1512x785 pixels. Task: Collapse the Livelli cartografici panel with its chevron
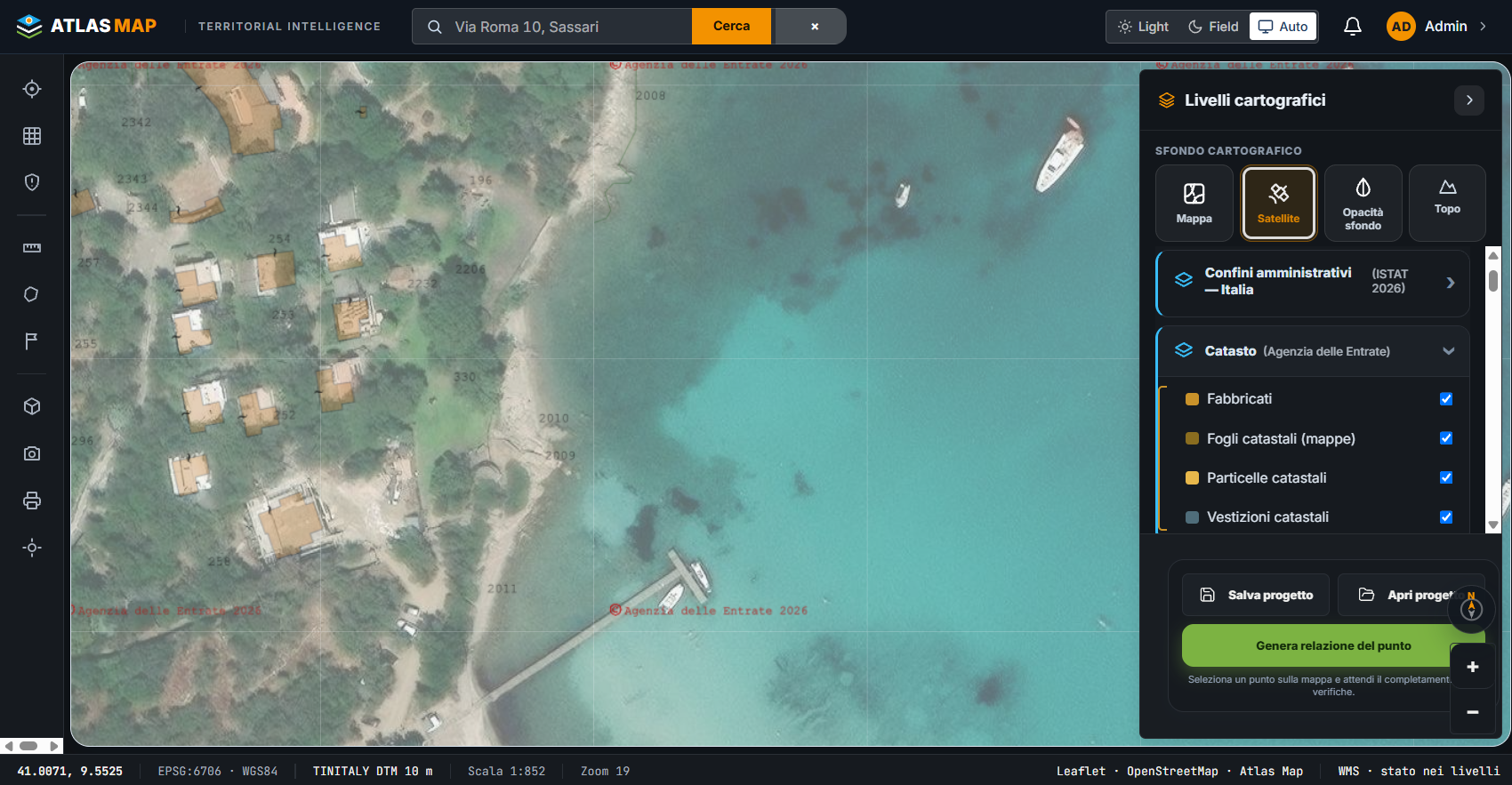click(x=1469, y=100)
